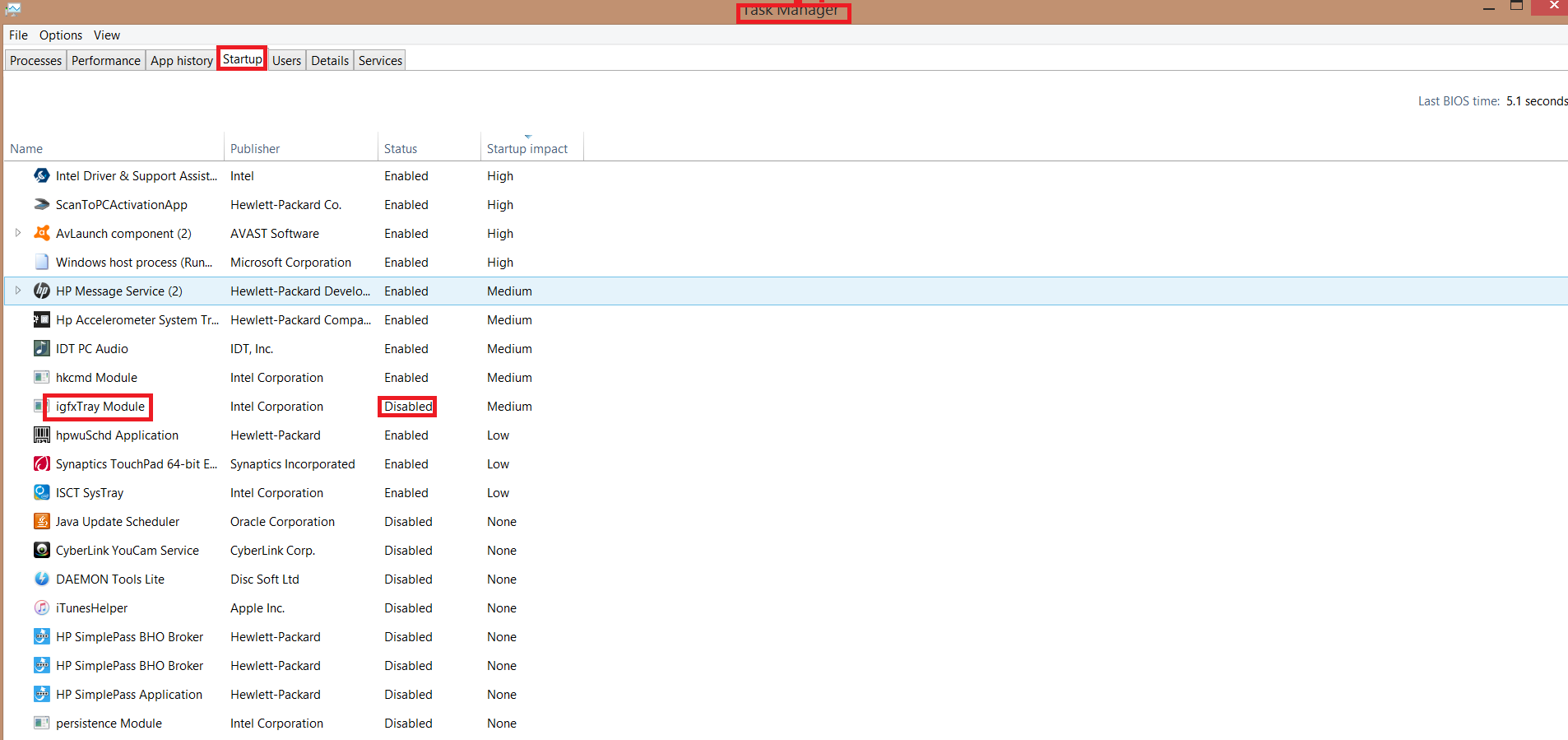Select the DAEMON Tools Lite entry name
This screenshot has height=740, width=1568.
pyautogui.click(x=110, y=579)
